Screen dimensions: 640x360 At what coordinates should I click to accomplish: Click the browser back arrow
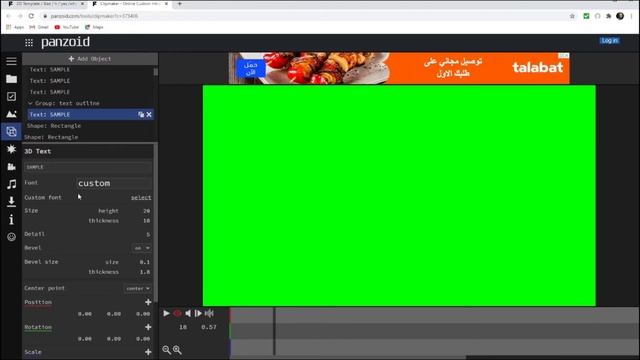click(x=9, y=16)
